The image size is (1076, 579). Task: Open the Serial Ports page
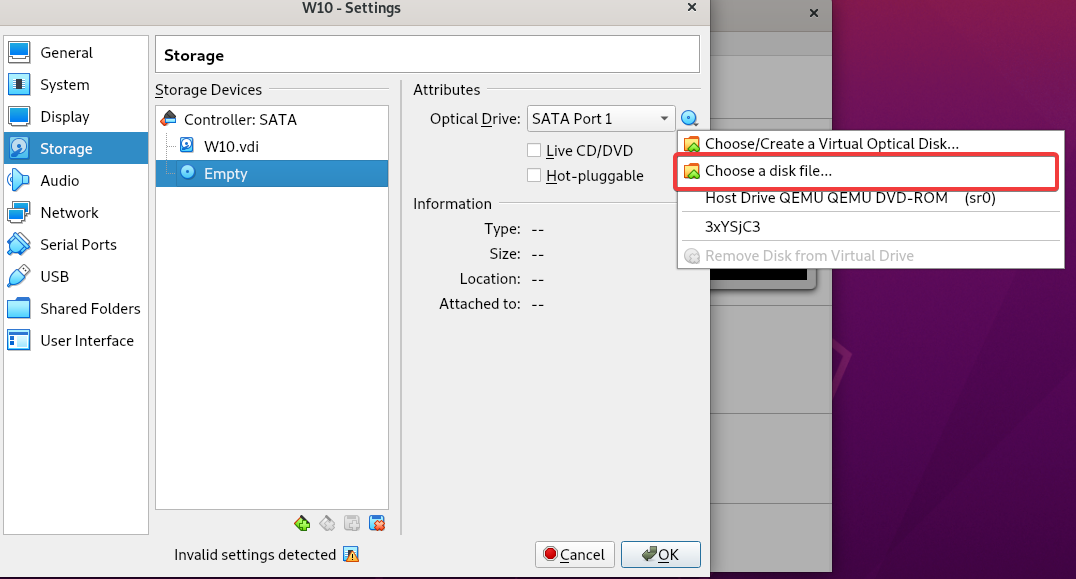click(x=75, y=244)
